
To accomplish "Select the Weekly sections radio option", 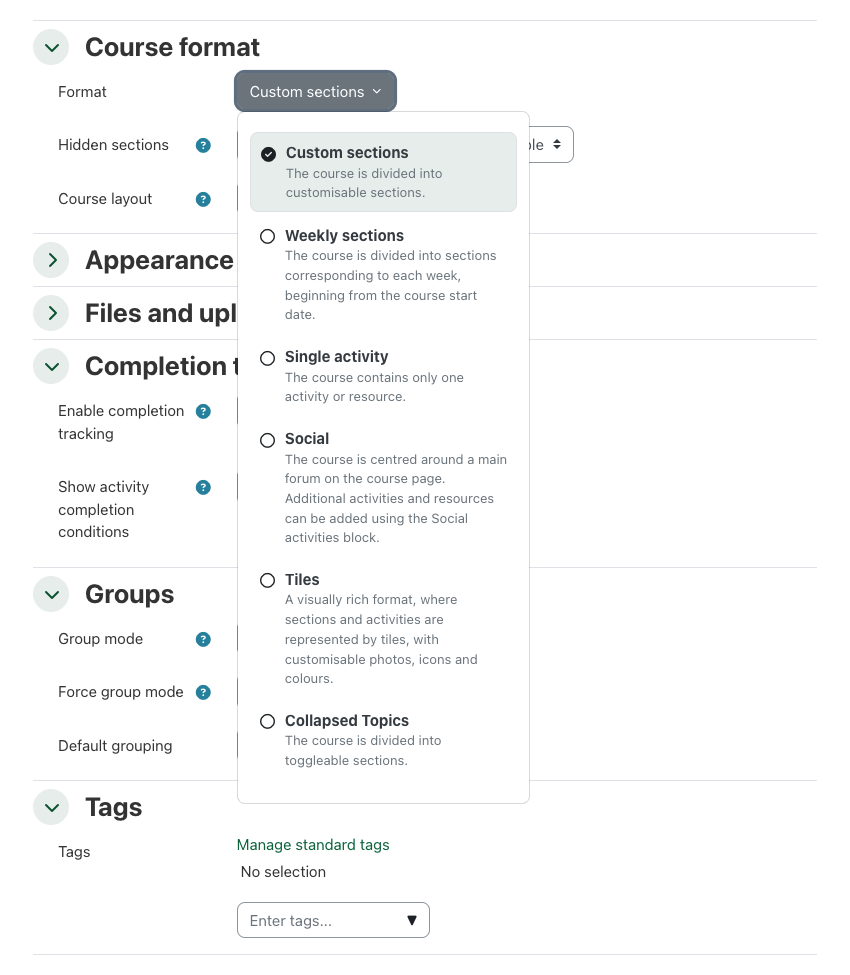I will tap(268, 237).
